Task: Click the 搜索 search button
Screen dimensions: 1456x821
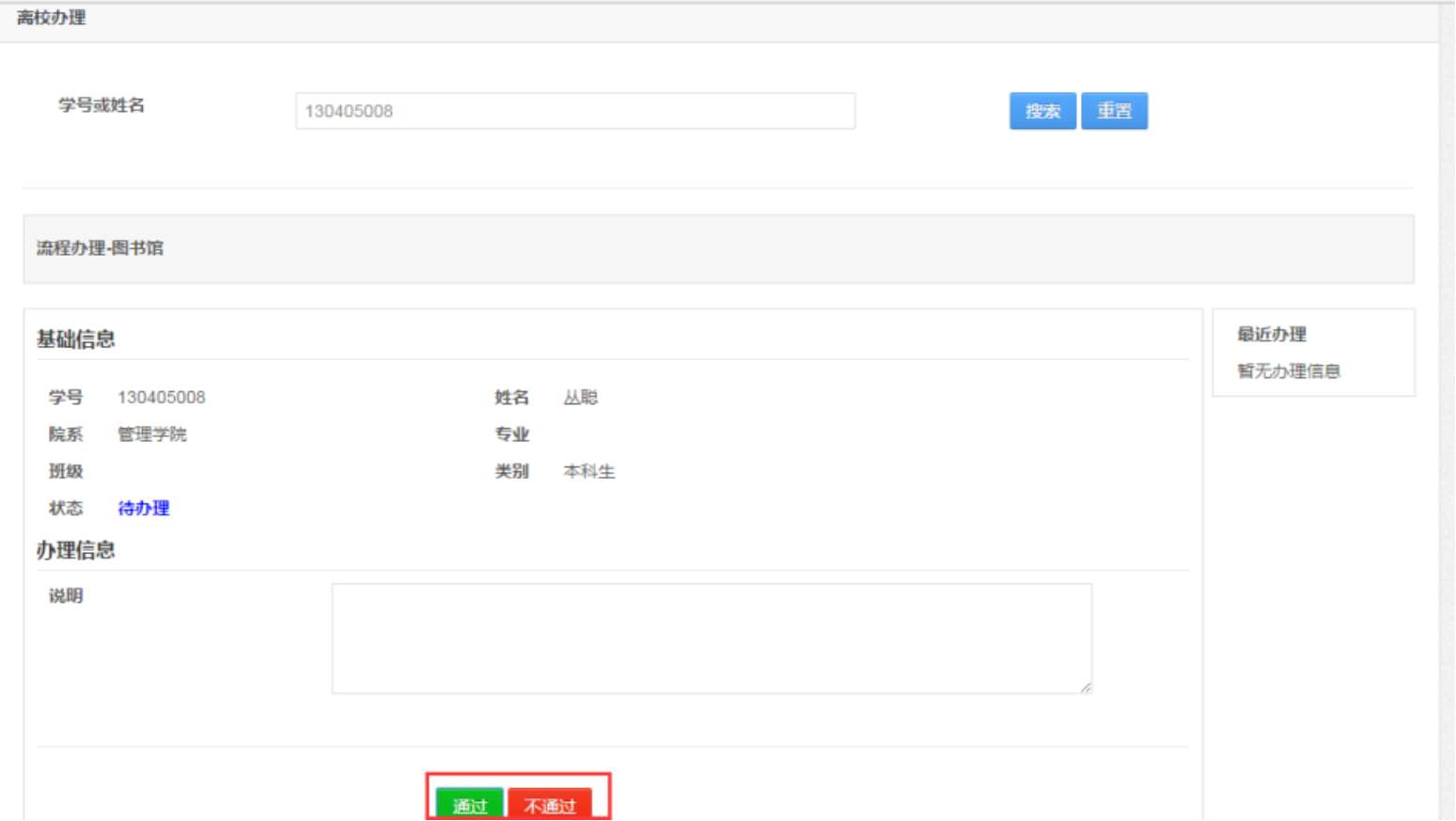Action: coord(1042,111)
